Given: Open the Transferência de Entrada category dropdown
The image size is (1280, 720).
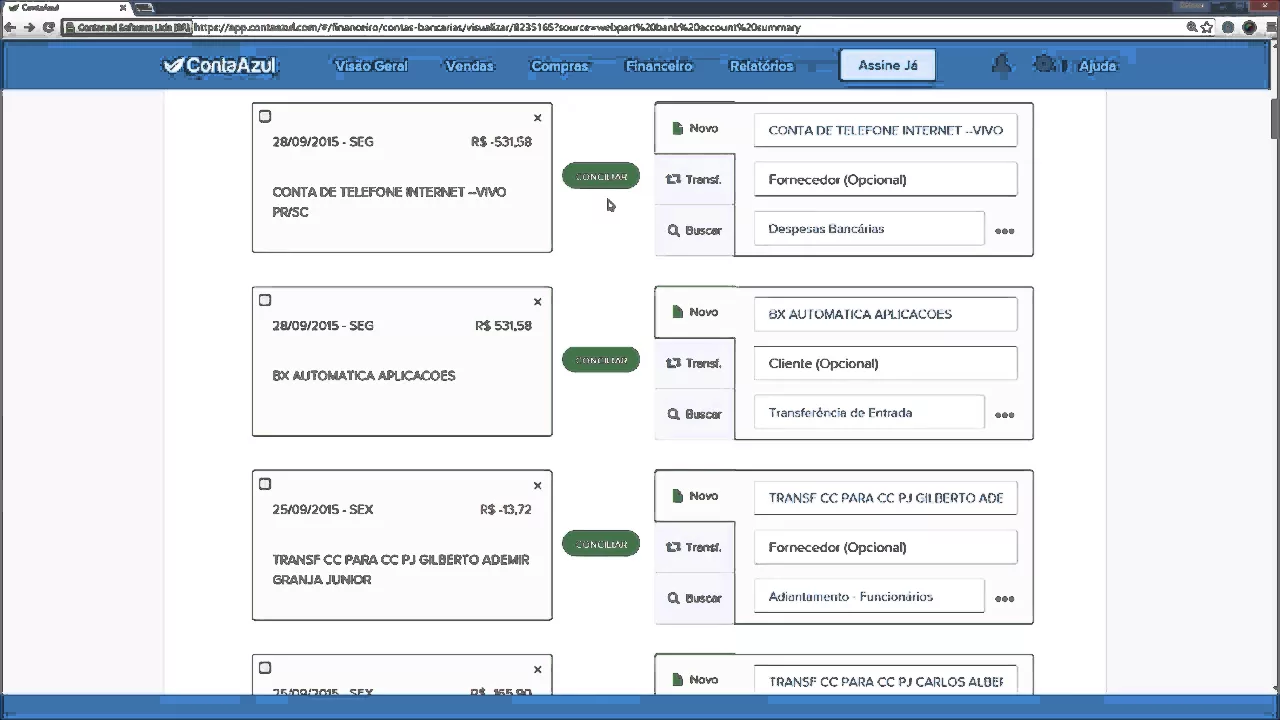Looking at the screenshot, I should pos(869,413).
